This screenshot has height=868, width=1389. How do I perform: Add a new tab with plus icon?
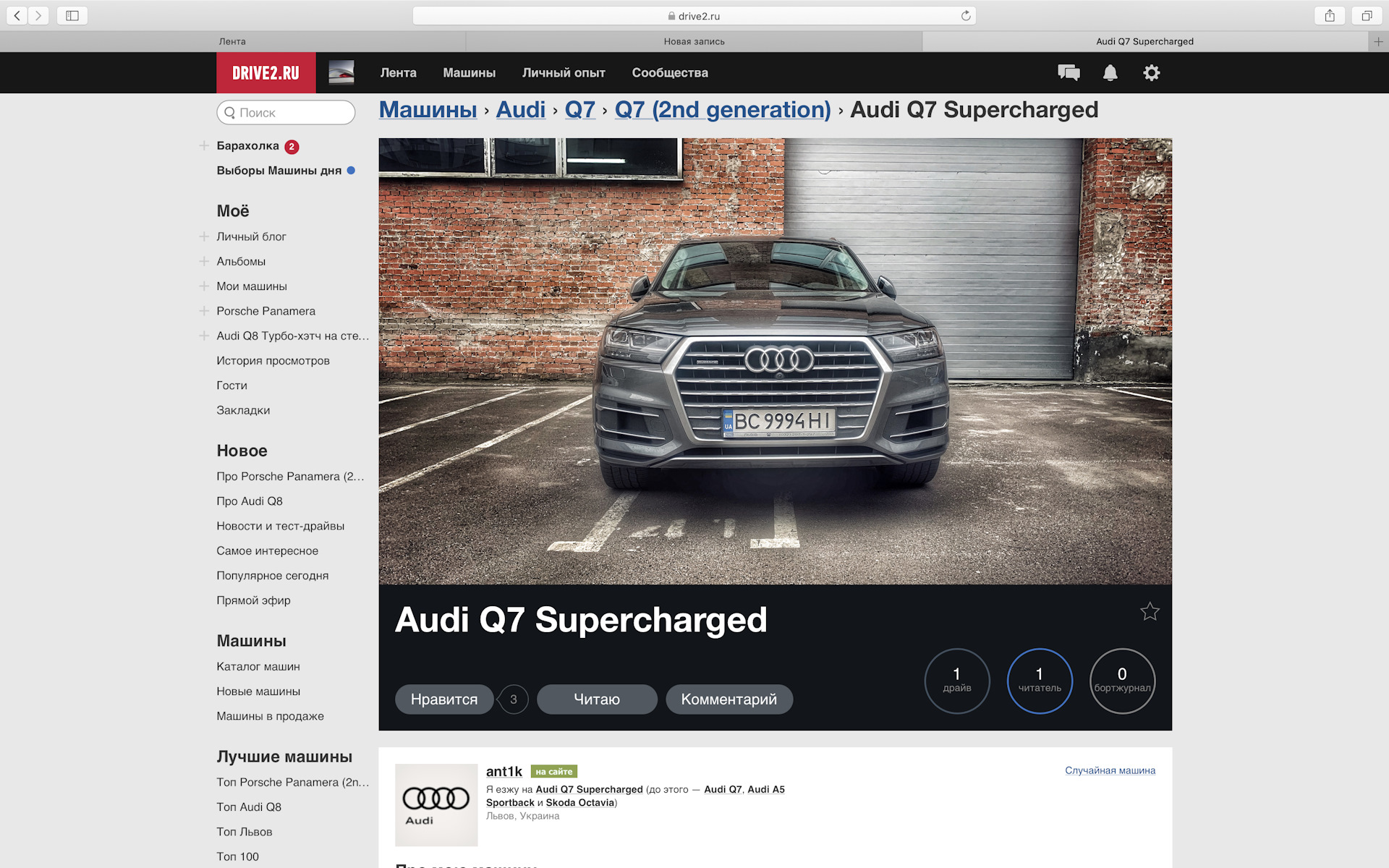point(1378,41)
